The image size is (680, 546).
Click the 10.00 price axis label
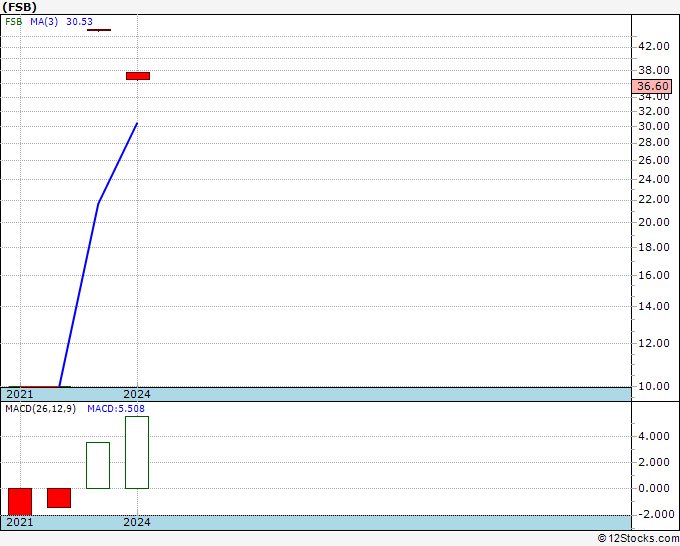tap(654, 386)
